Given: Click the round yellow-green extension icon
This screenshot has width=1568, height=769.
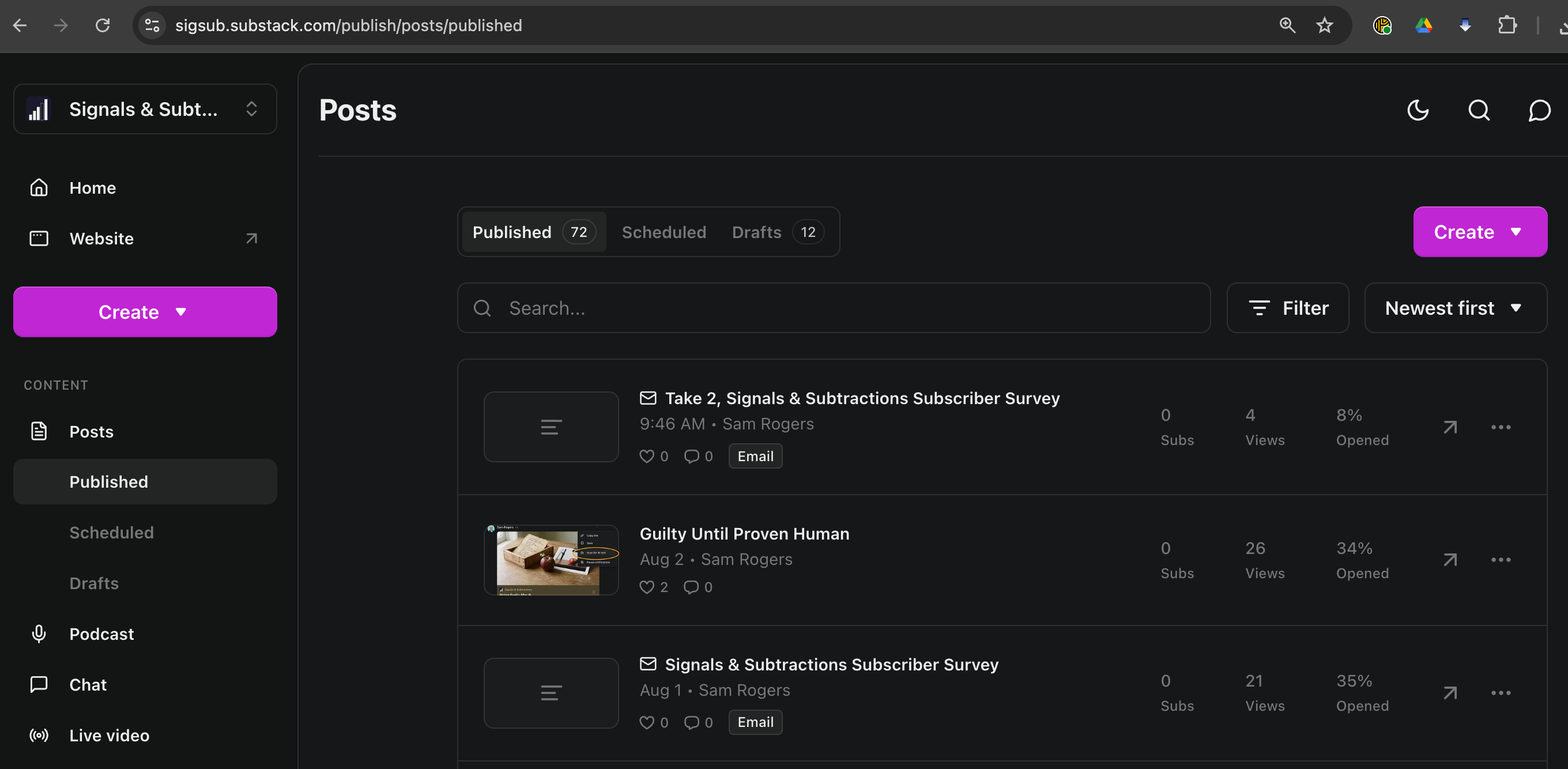Looking at the screenshot, I should 1382,25.
